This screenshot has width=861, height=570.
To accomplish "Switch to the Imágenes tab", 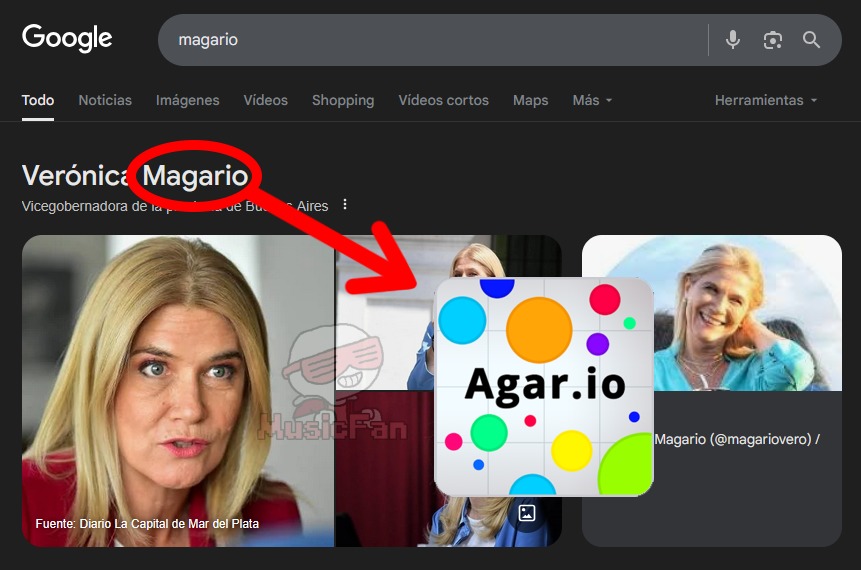I will click(x=188, y=100).
